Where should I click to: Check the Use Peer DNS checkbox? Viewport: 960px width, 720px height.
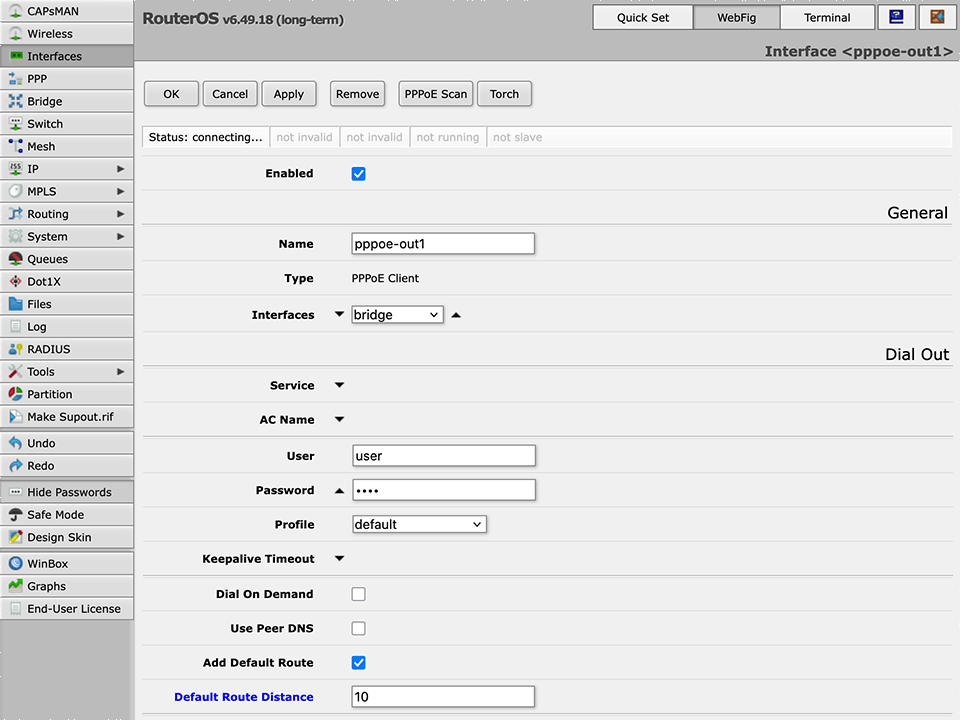pos(358,628)
